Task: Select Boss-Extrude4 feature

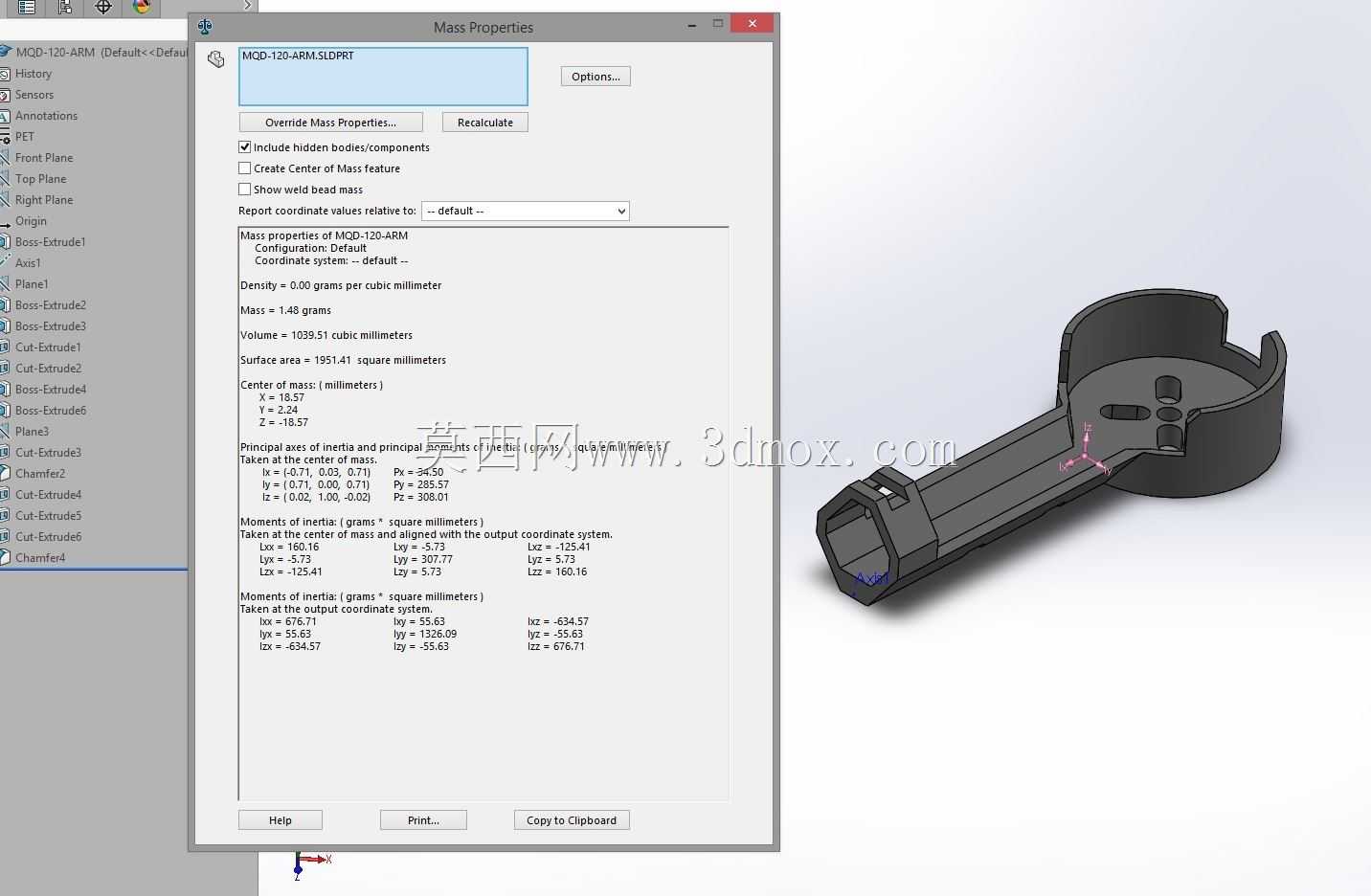Action: (51, 390)
